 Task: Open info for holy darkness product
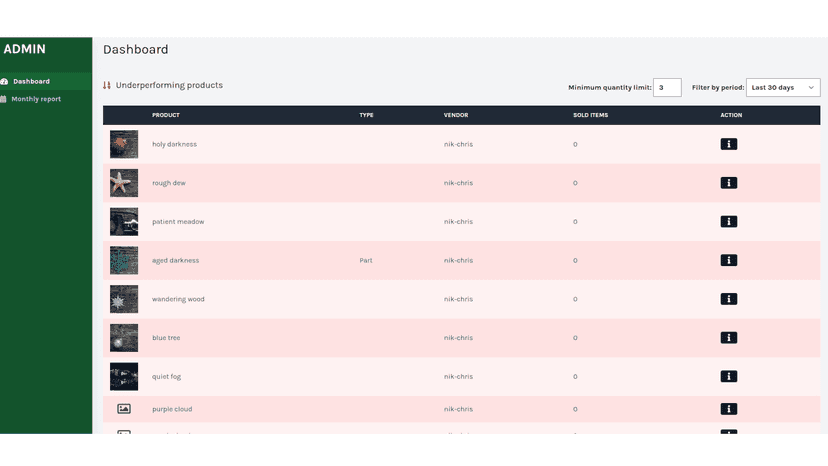coord(728,144)
